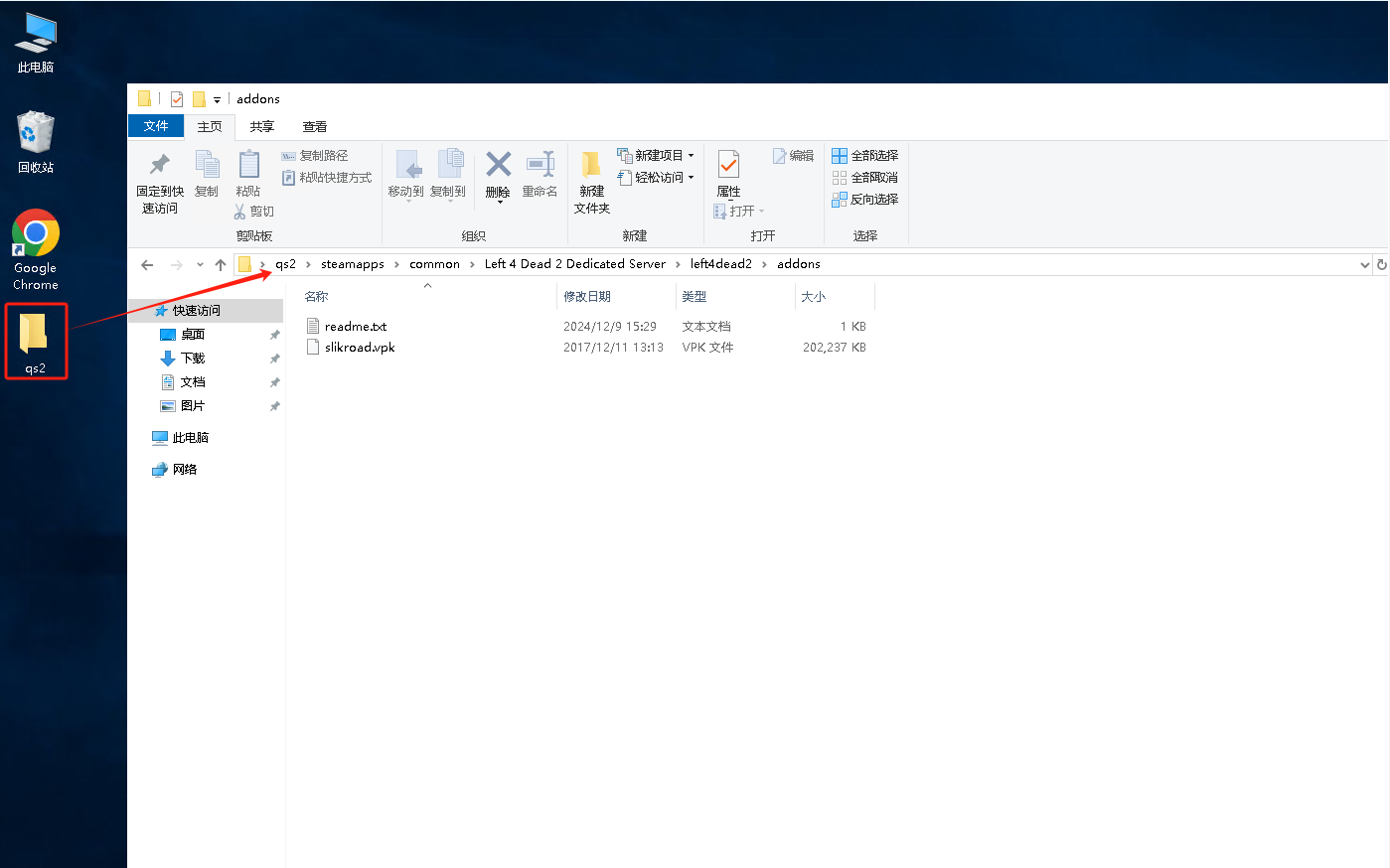The height and width of the screenshot is (868, 1390).
Task: Switch to the 共享 ribbon tab
Action: [x=262, y=127]
